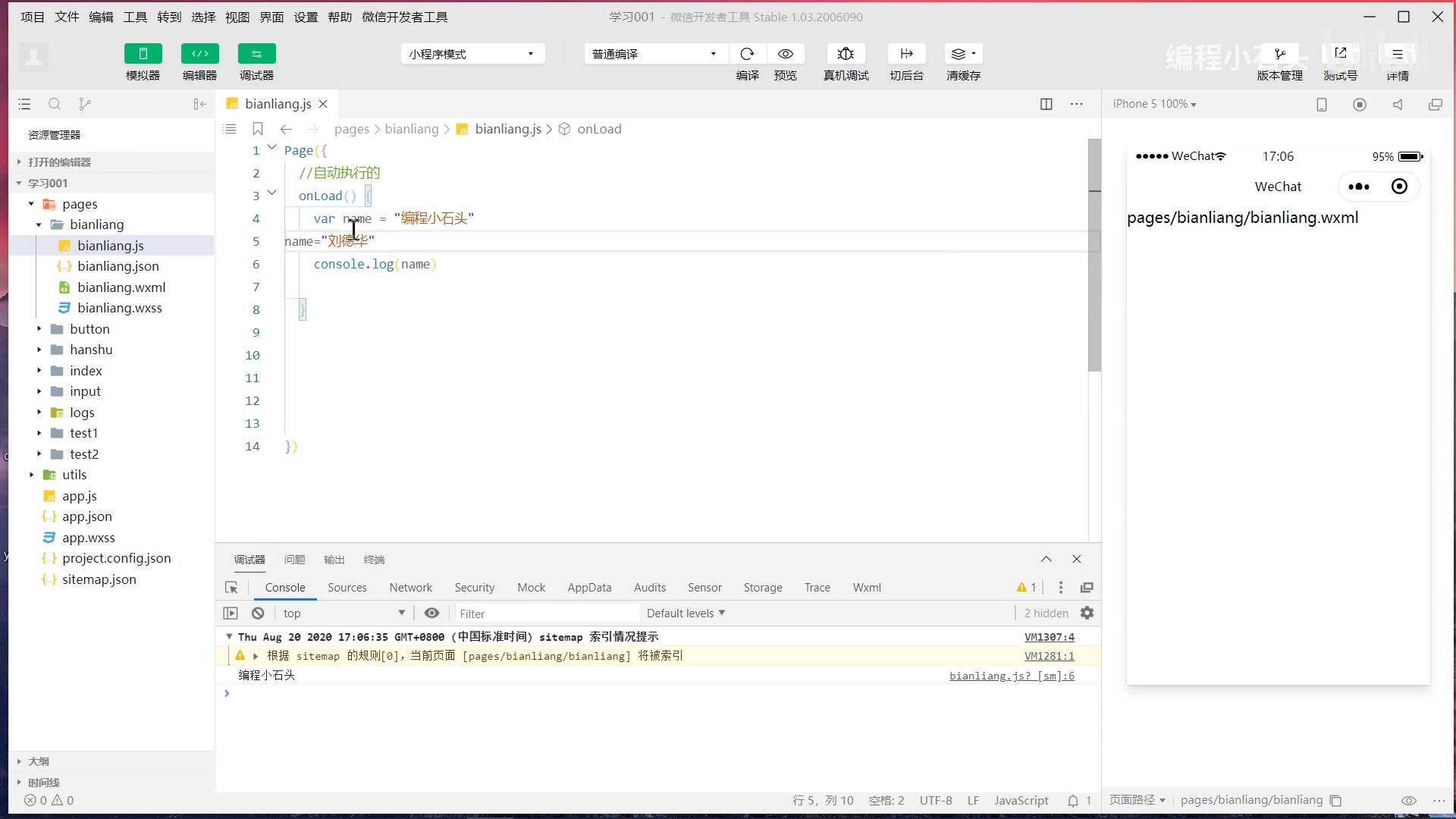Open the 工具 menu

(x=135, y=17)
